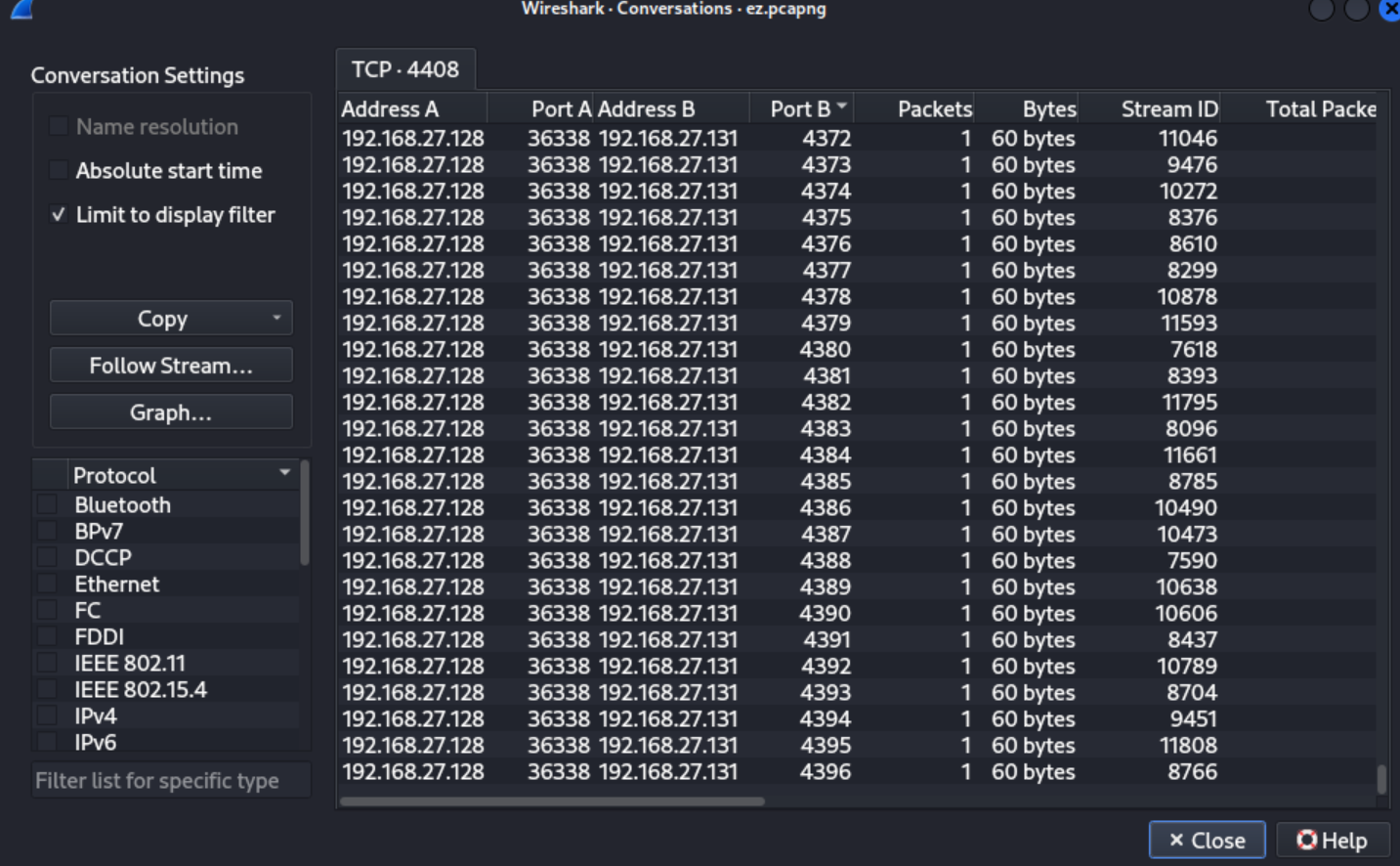Enable the DCCP protocol checkbox
This screenshot has height=866, width=1400.
tap(47, 557)
